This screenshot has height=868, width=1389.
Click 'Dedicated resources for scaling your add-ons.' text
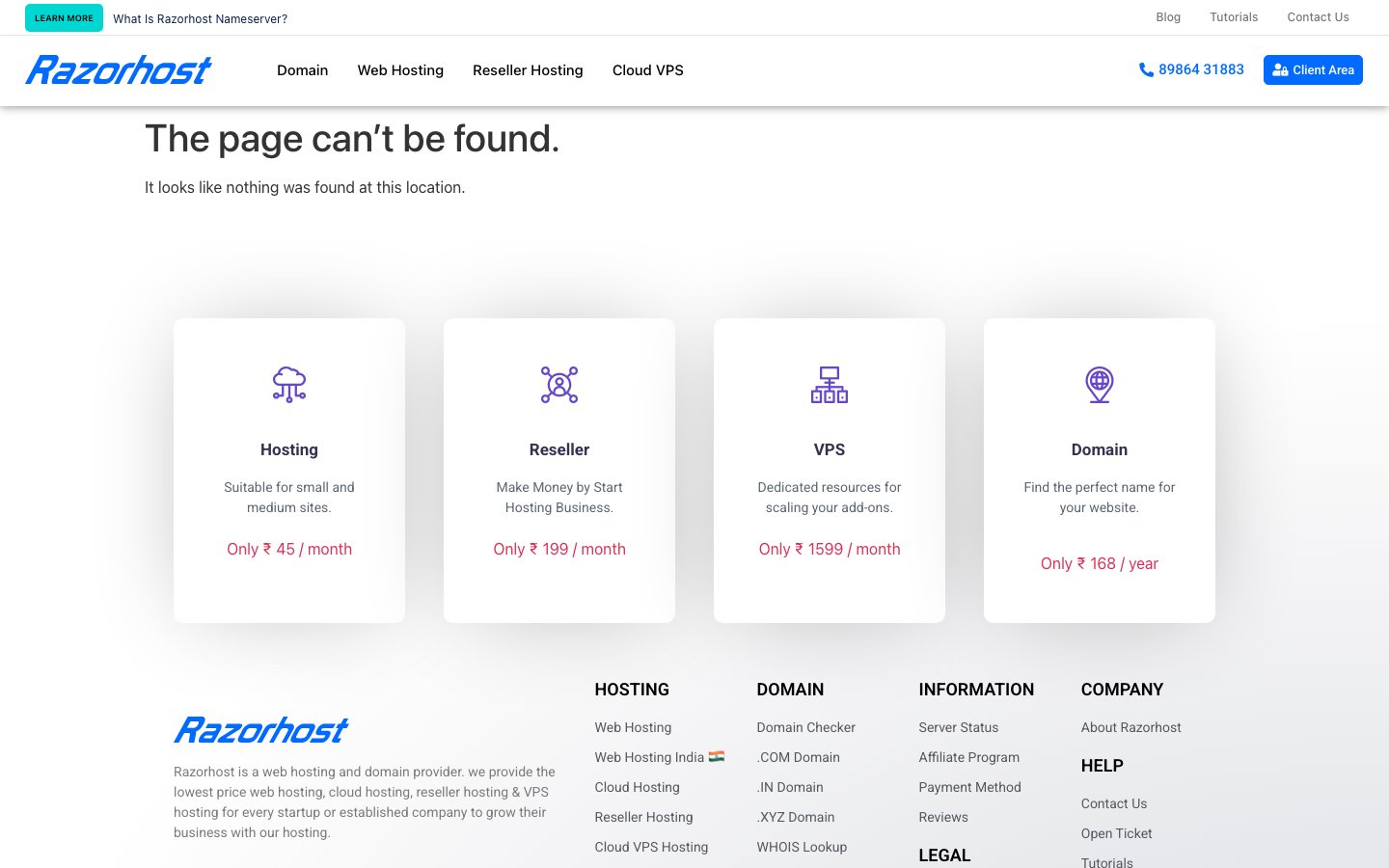coord(830,498)
